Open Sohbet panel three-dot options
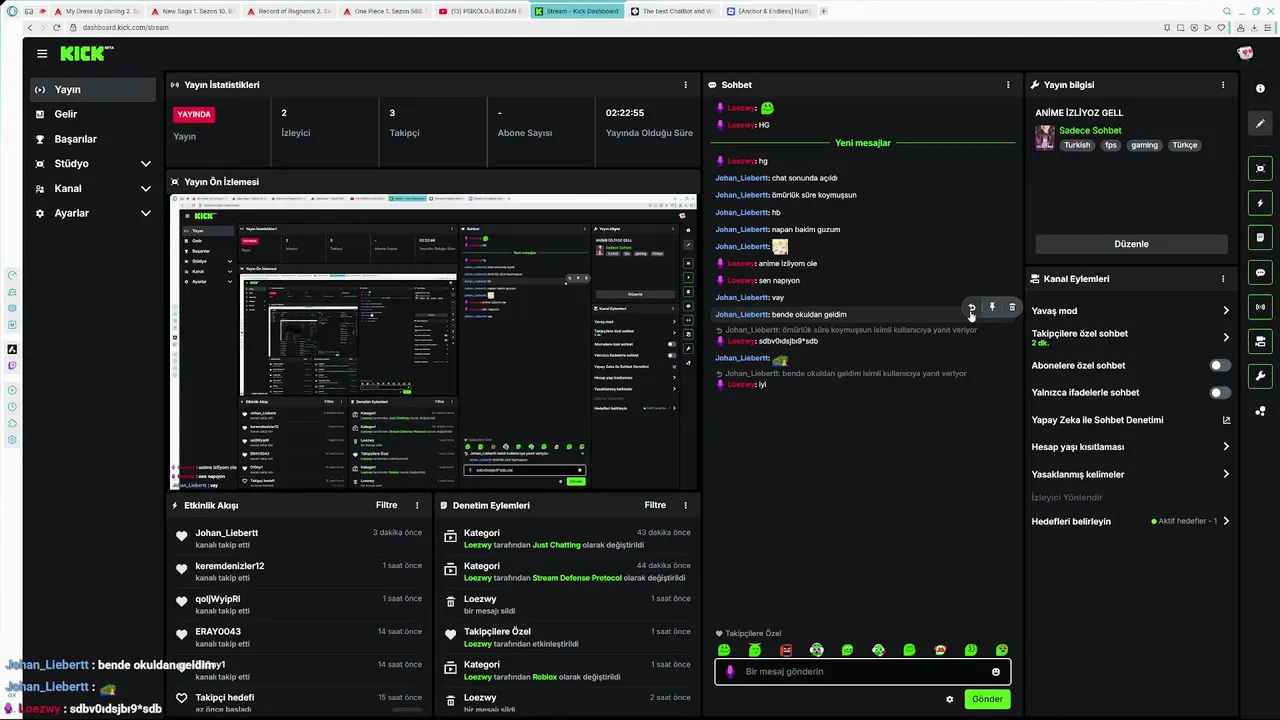The width and height of the screenshot is (1280, 720). tap(1008, 85)
